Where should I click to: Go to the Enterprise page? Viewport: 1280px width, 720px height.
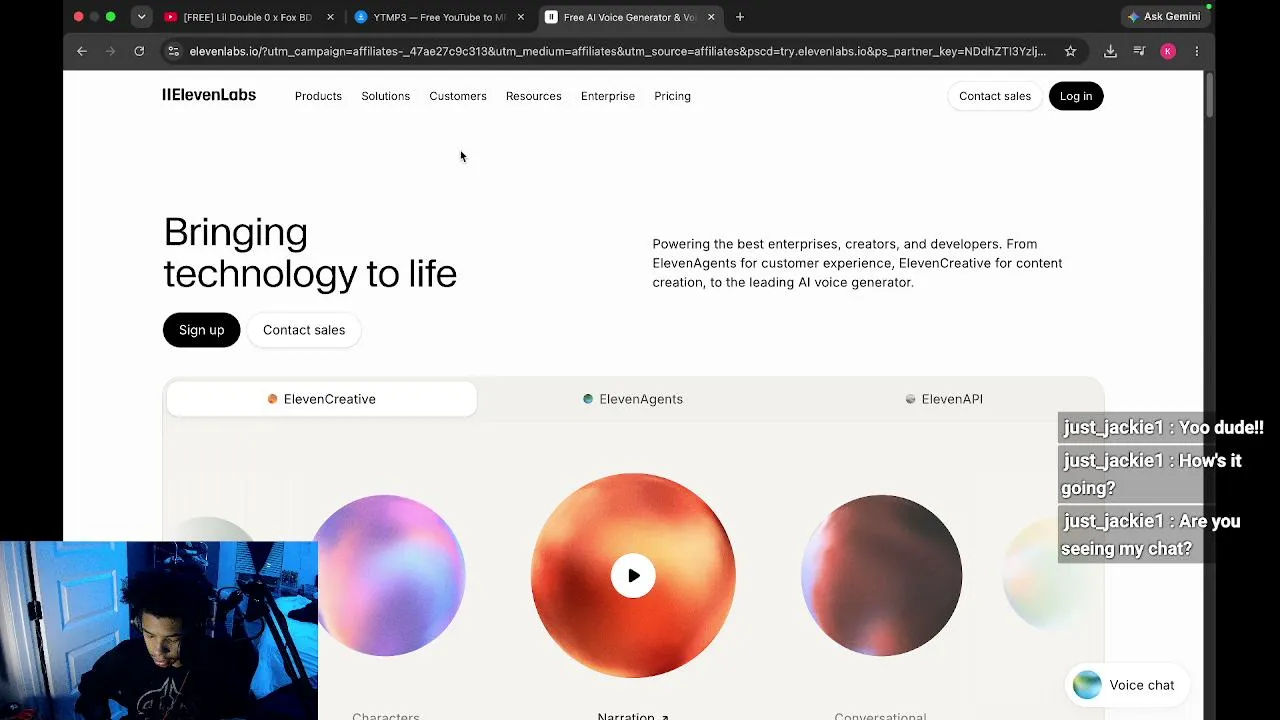pyautogui.click(x=608, y=96)
